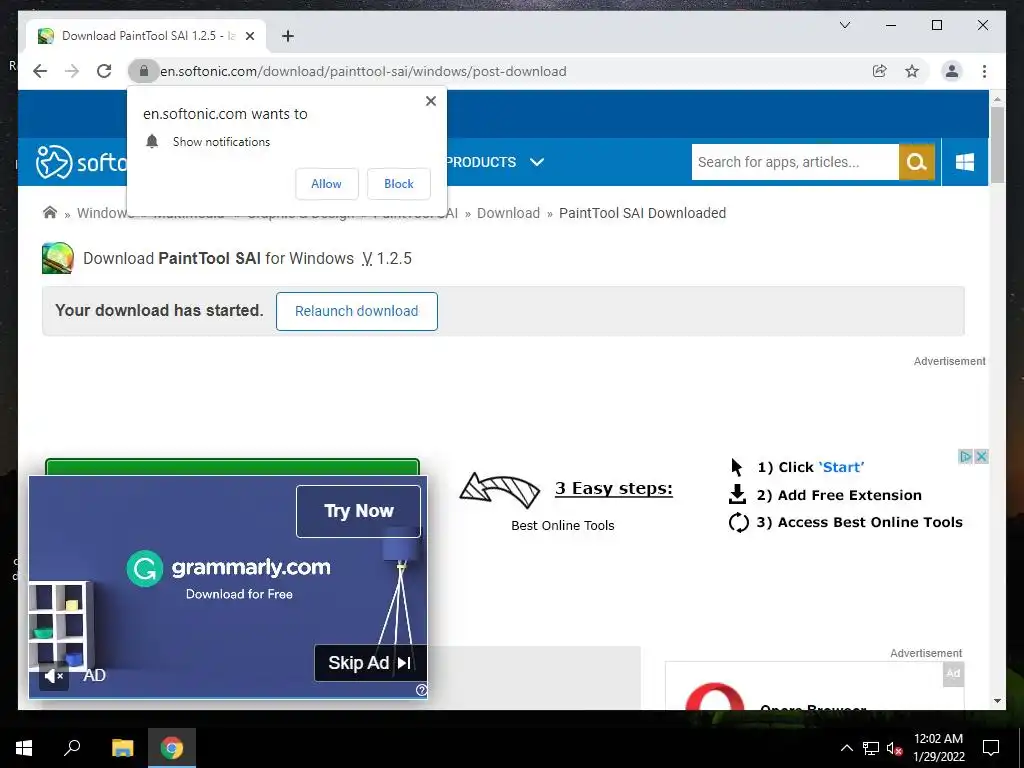Close the 3 Easy steps advertisement
The width and height of the screenshot is (1024, 768).
click(x=981, y=456)
